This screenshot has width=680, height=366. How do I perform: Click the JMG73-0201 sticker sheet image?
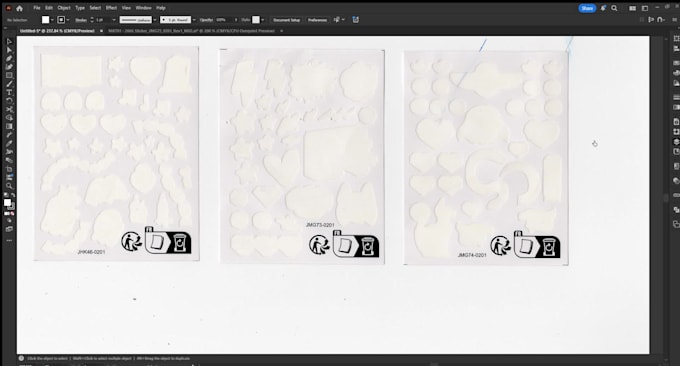(302, 156)
